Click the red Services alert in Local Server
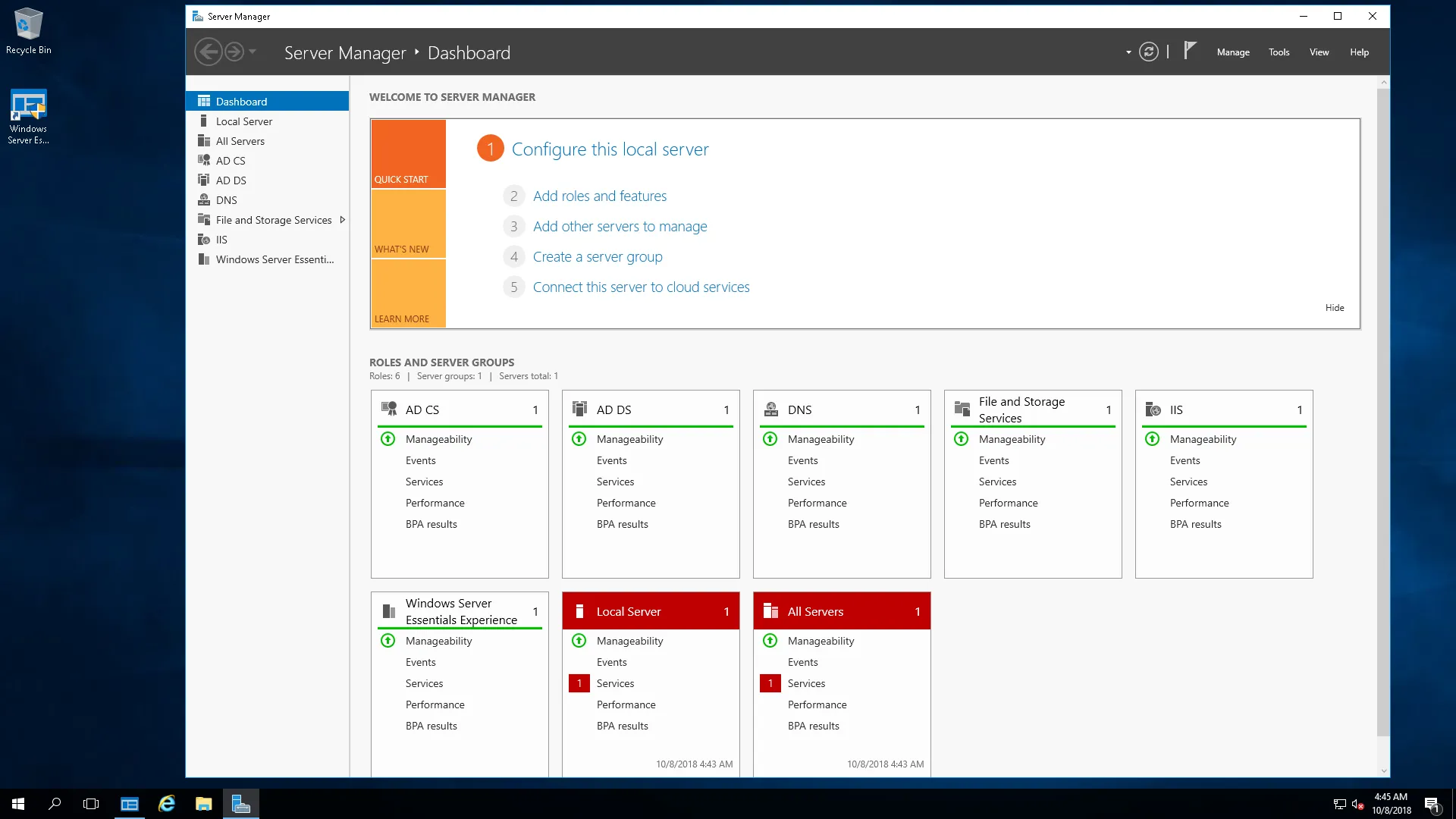The width and height of the screenshot is (1456, 819). 579,683
